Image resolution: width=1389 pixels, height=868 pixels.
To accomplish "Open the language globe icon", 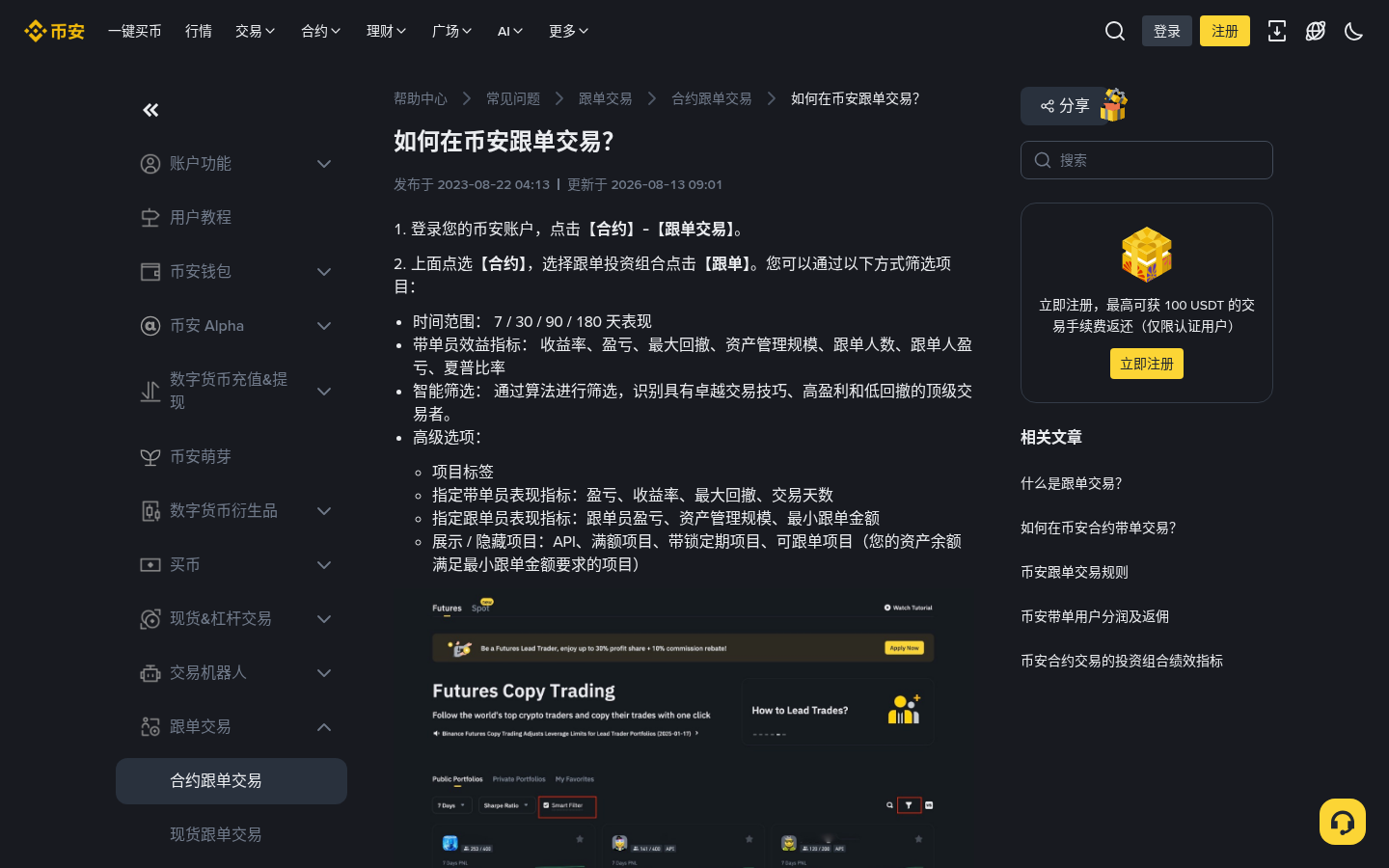I will 1316,31.
